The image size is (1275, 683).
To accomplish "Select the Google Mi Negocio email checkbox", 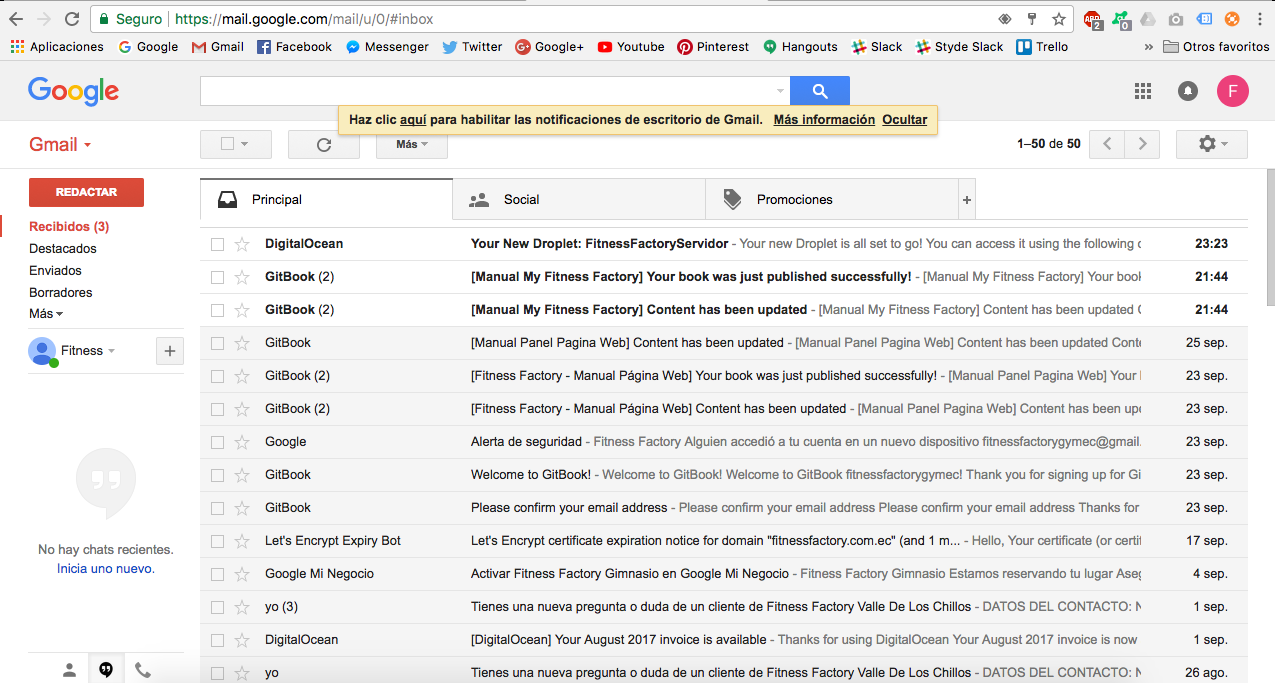I will point(217,574).
